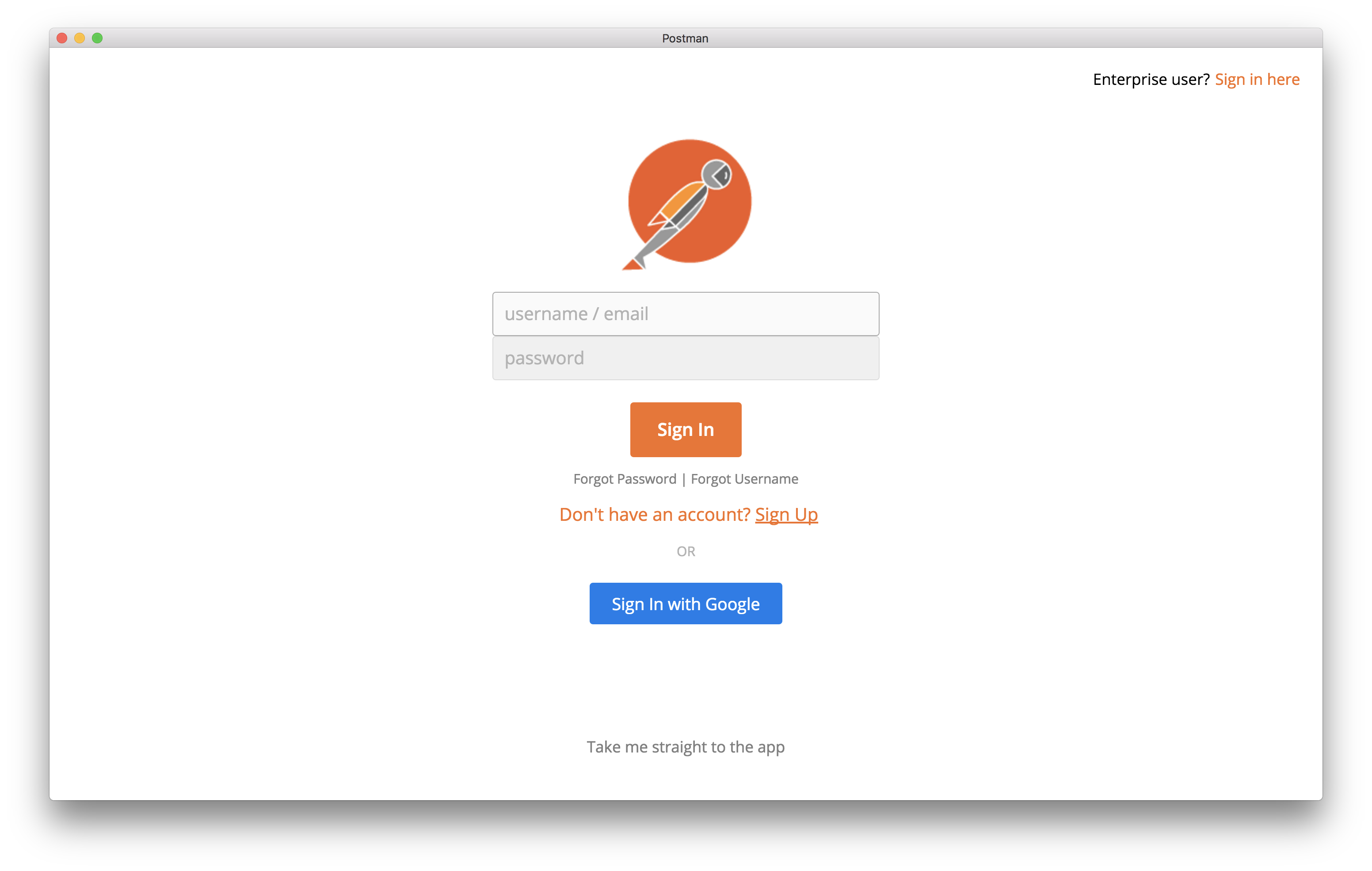Viewport: 1372px width, 871px height.
Task: Click the OR separator text area
Action: pos(686,551)
